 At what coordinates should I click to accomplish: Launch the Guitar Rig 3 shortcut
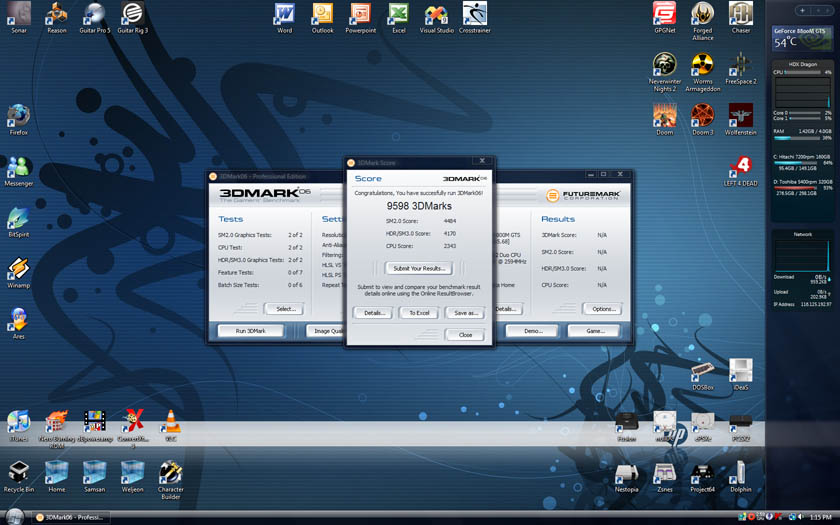(x=133, y=17)
